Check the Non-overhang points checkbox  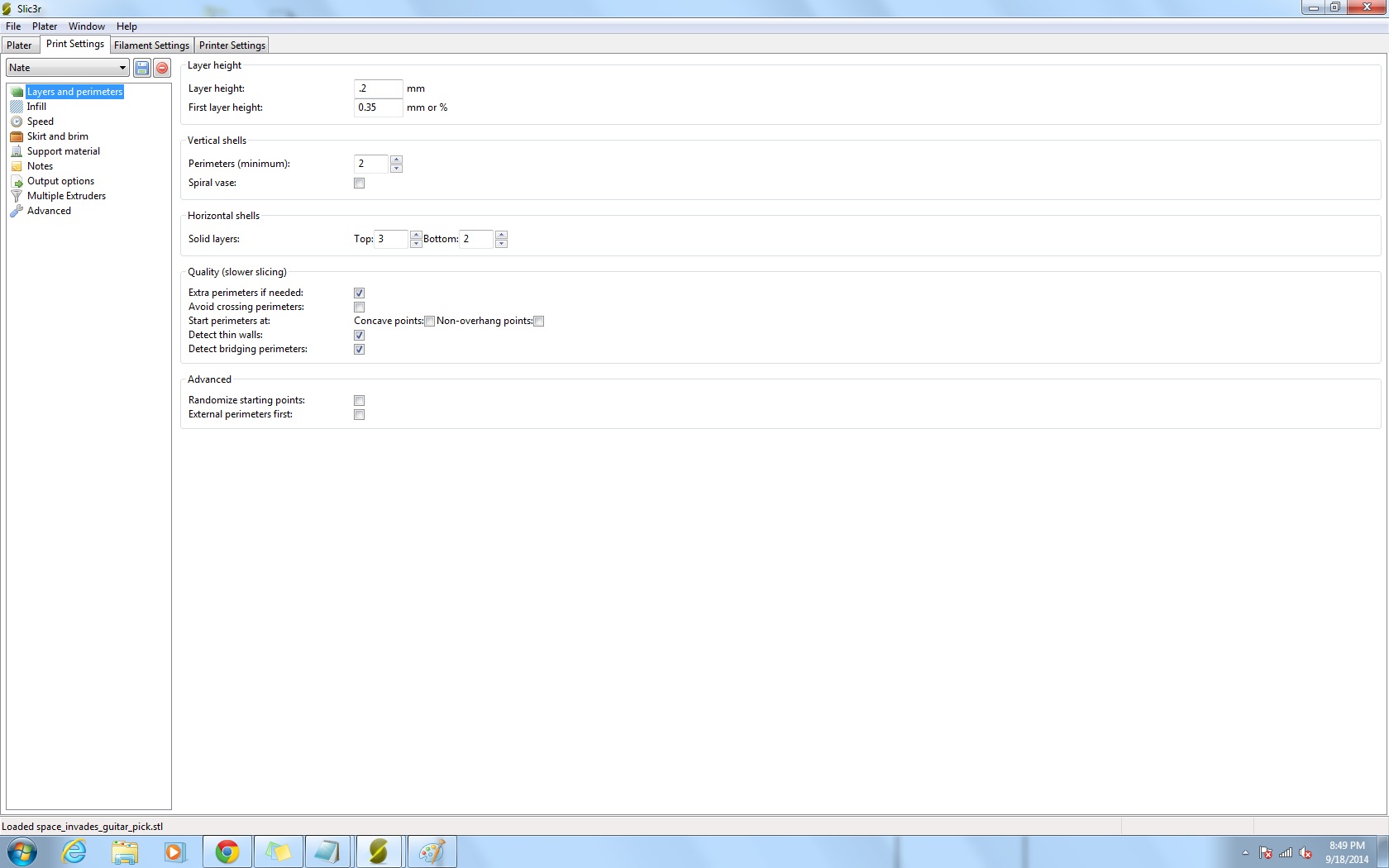[x=538, y=322]
